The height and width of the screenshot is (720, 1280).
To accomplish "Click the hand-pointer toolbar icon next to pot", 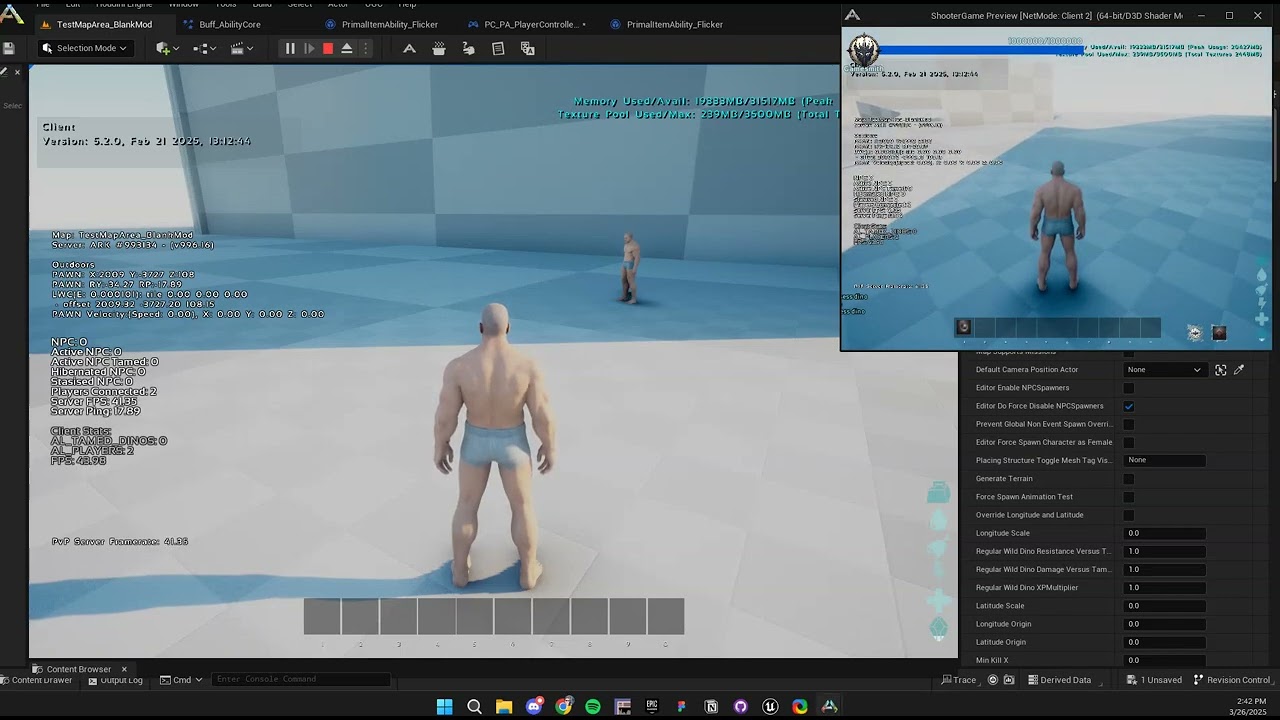I will click(x=468, y=48).
